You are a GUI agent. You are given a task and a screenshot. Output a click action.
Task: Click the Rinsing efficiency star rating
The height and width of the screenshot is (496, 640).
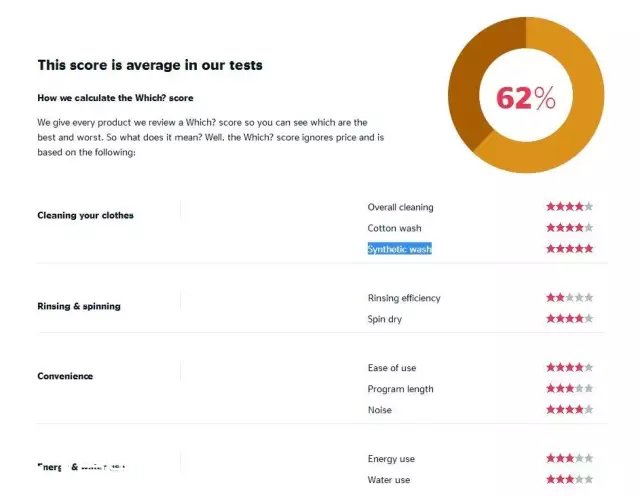pos(569,298)
